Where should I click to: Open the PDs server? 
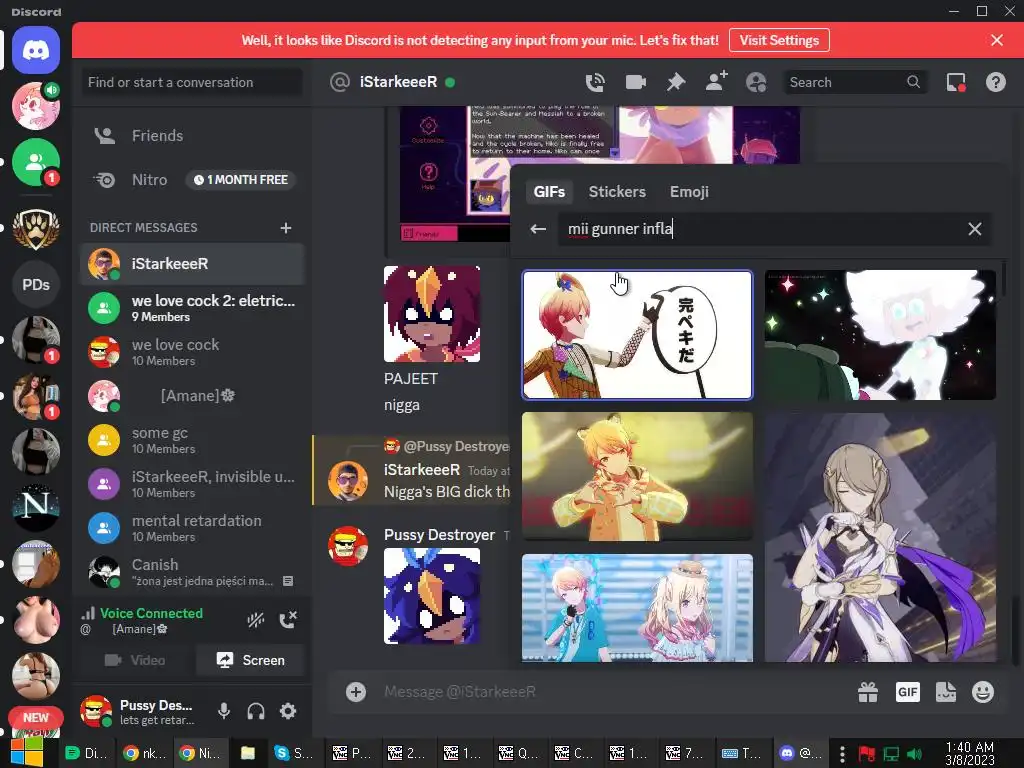pos(36,285)
